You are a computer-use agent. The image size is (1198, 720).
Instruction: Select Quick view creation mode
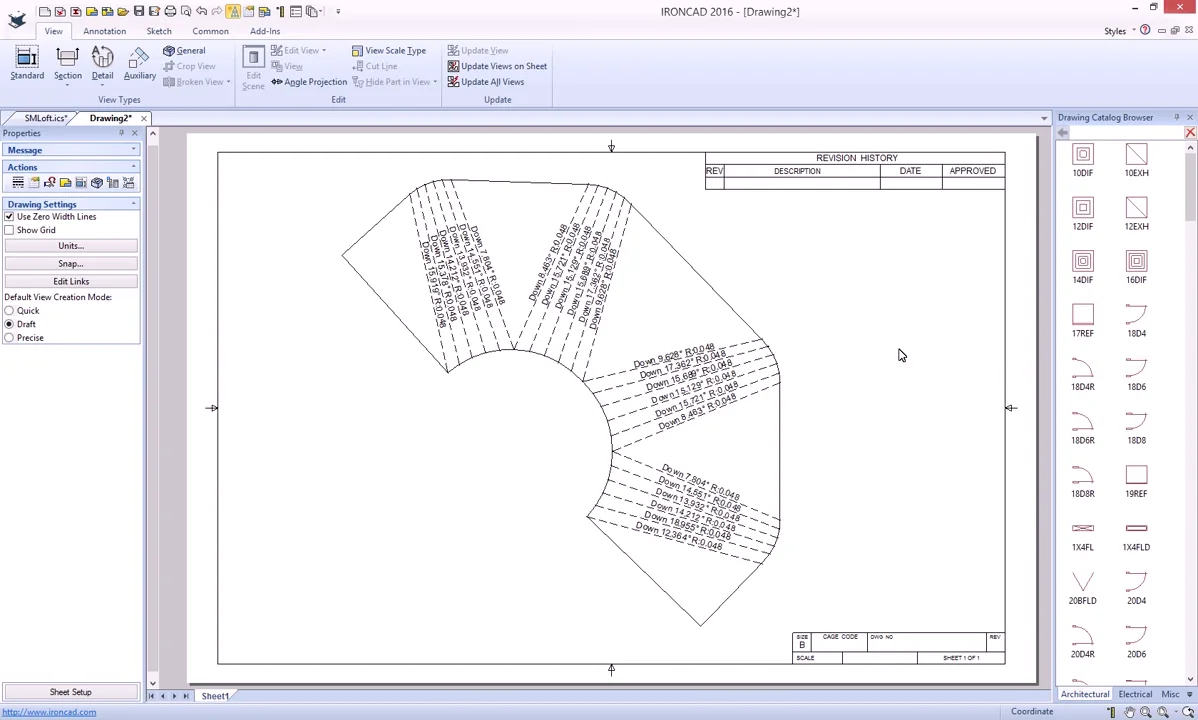(x=9, y=311)
